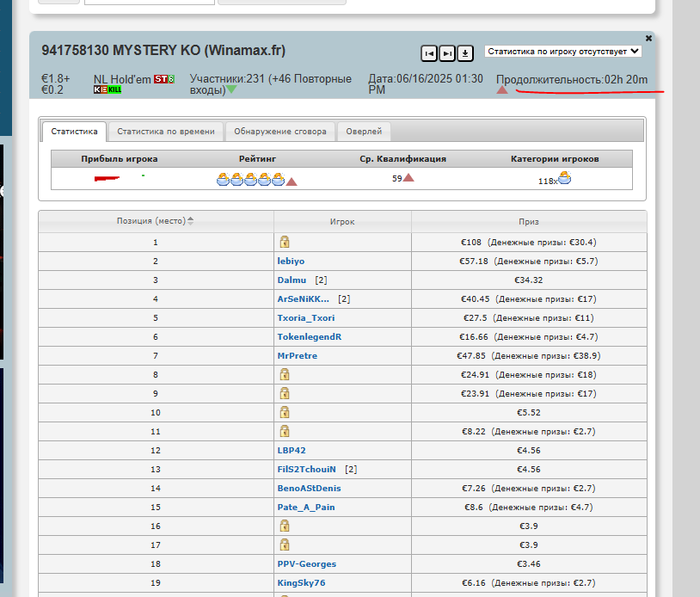Open player Pate_A_Pain profile
The image size is (700, 597).
306,507
